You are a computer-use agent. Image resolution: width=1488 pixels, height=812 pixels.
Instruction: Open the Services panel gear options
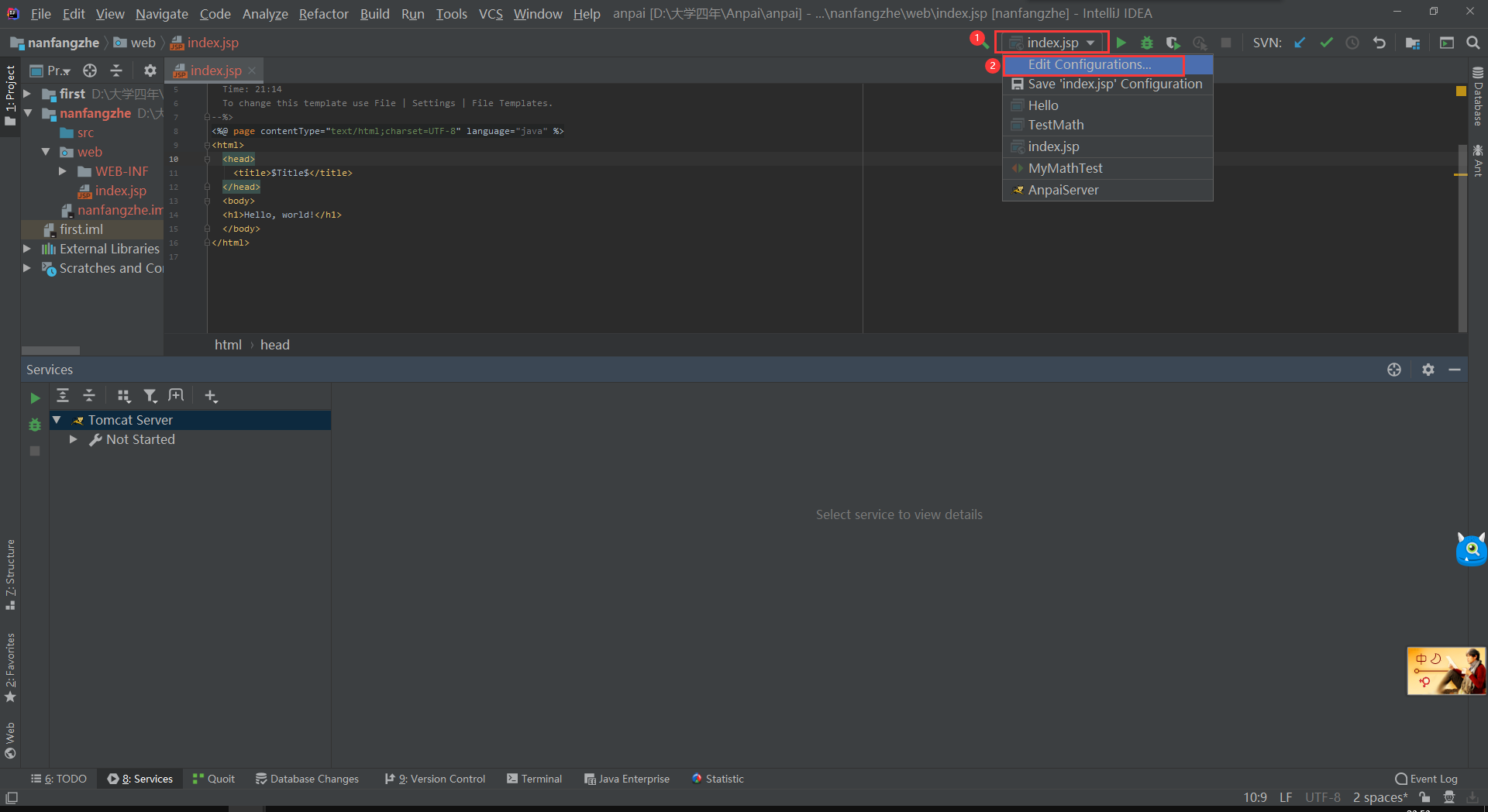1428,370
